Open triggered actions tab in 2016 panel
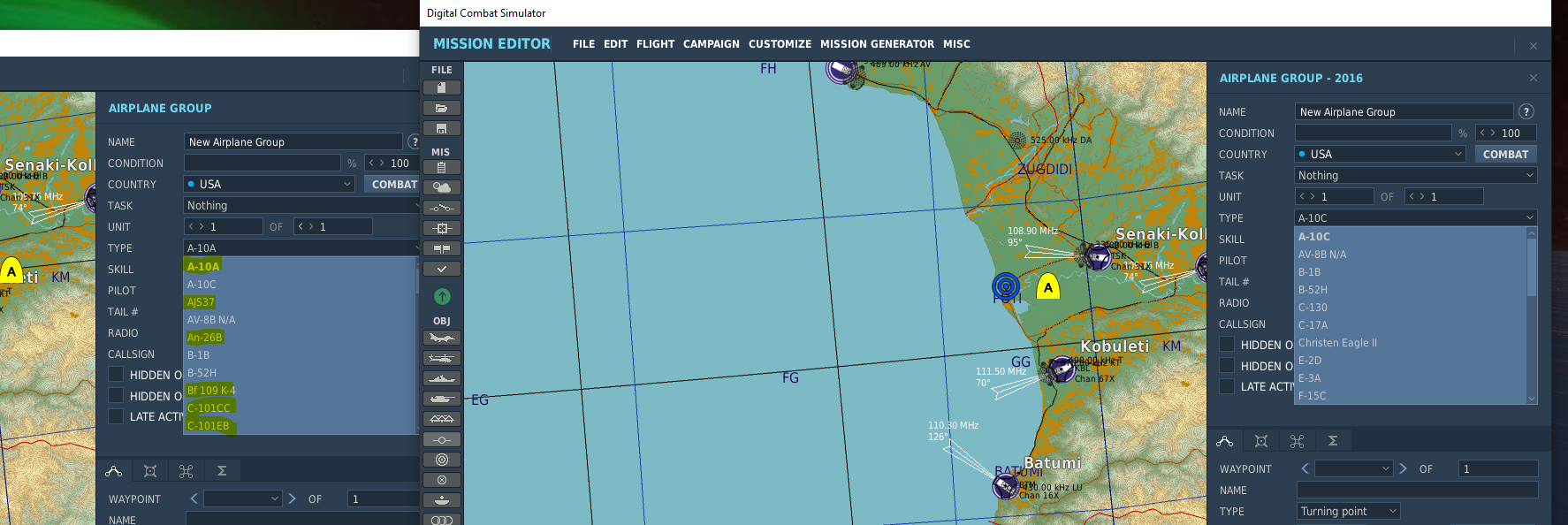Image resolution: width=1568 pixels, height=525 pixels. click(1297, 441)
